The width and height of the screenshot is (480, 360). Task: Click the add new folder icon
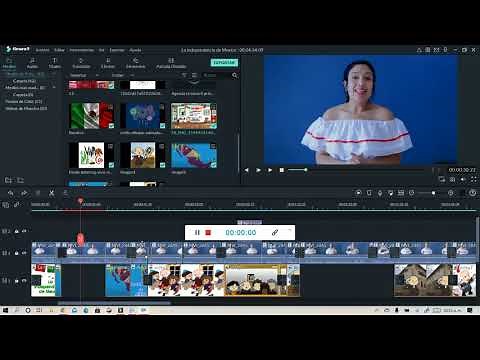pos(8,180)
